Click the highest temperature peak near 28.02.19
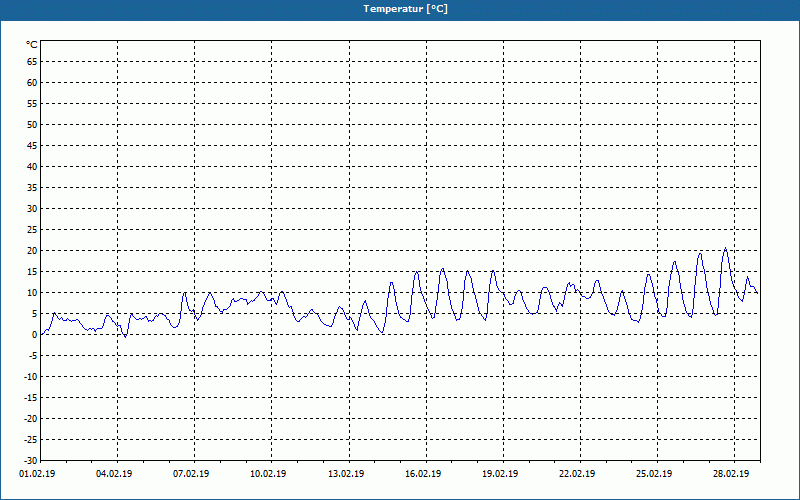Viewport: 800px width, 500px height. point(725,248)
